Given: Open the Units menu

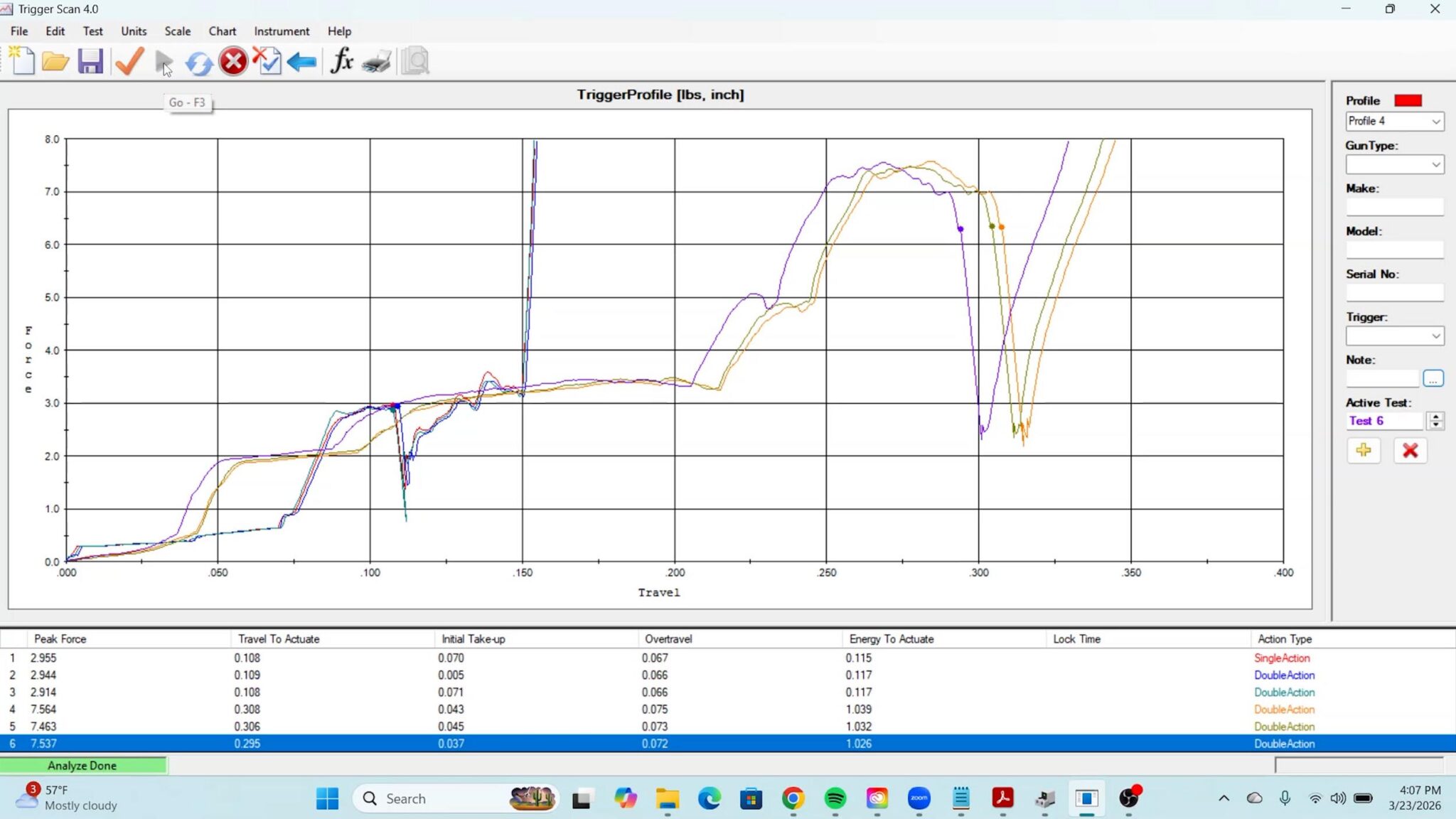Looking at the screenshot, I should [134, 31].
